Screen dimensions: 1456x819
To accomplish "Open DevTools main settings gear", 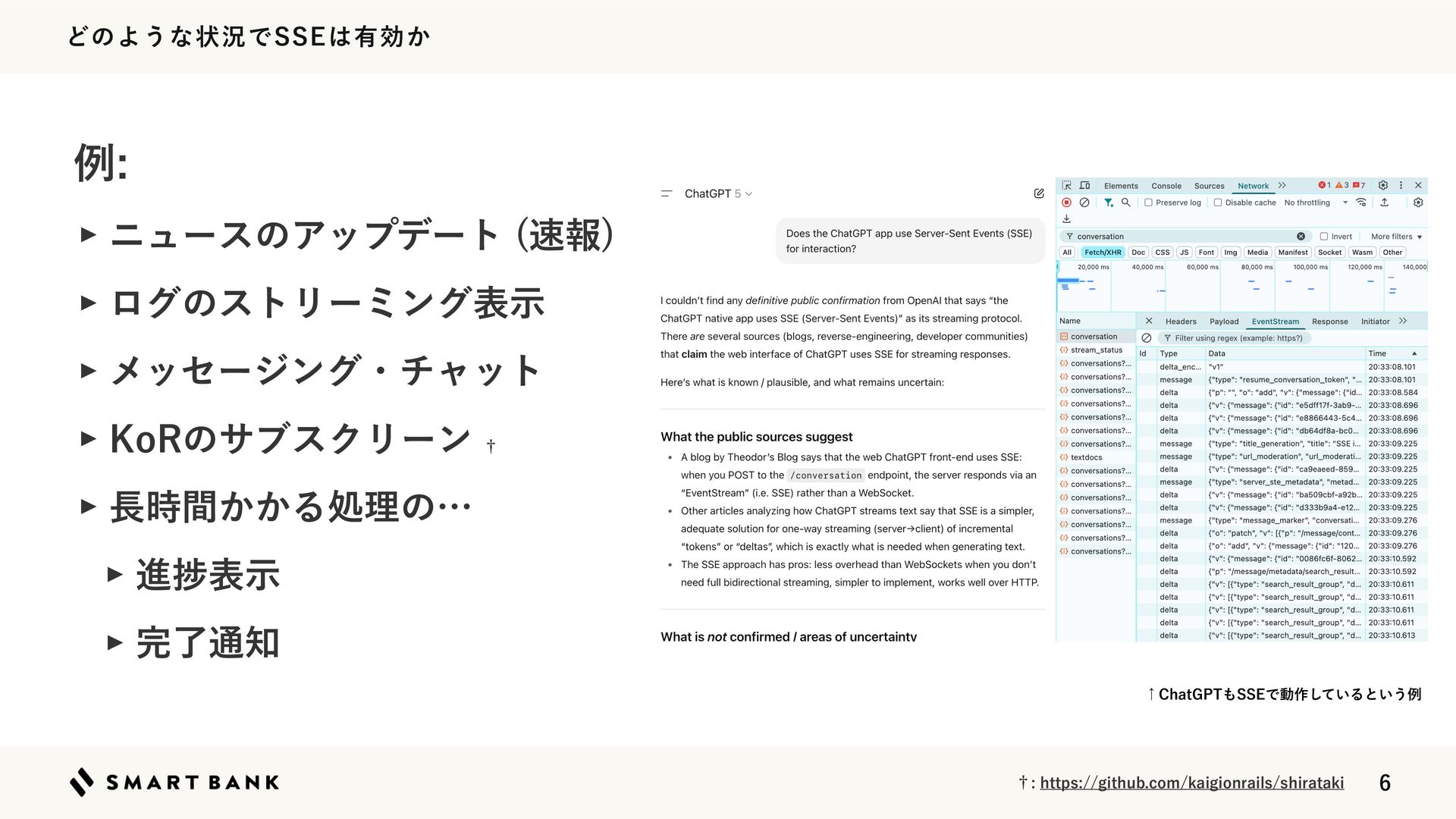I will [1383, 185].
